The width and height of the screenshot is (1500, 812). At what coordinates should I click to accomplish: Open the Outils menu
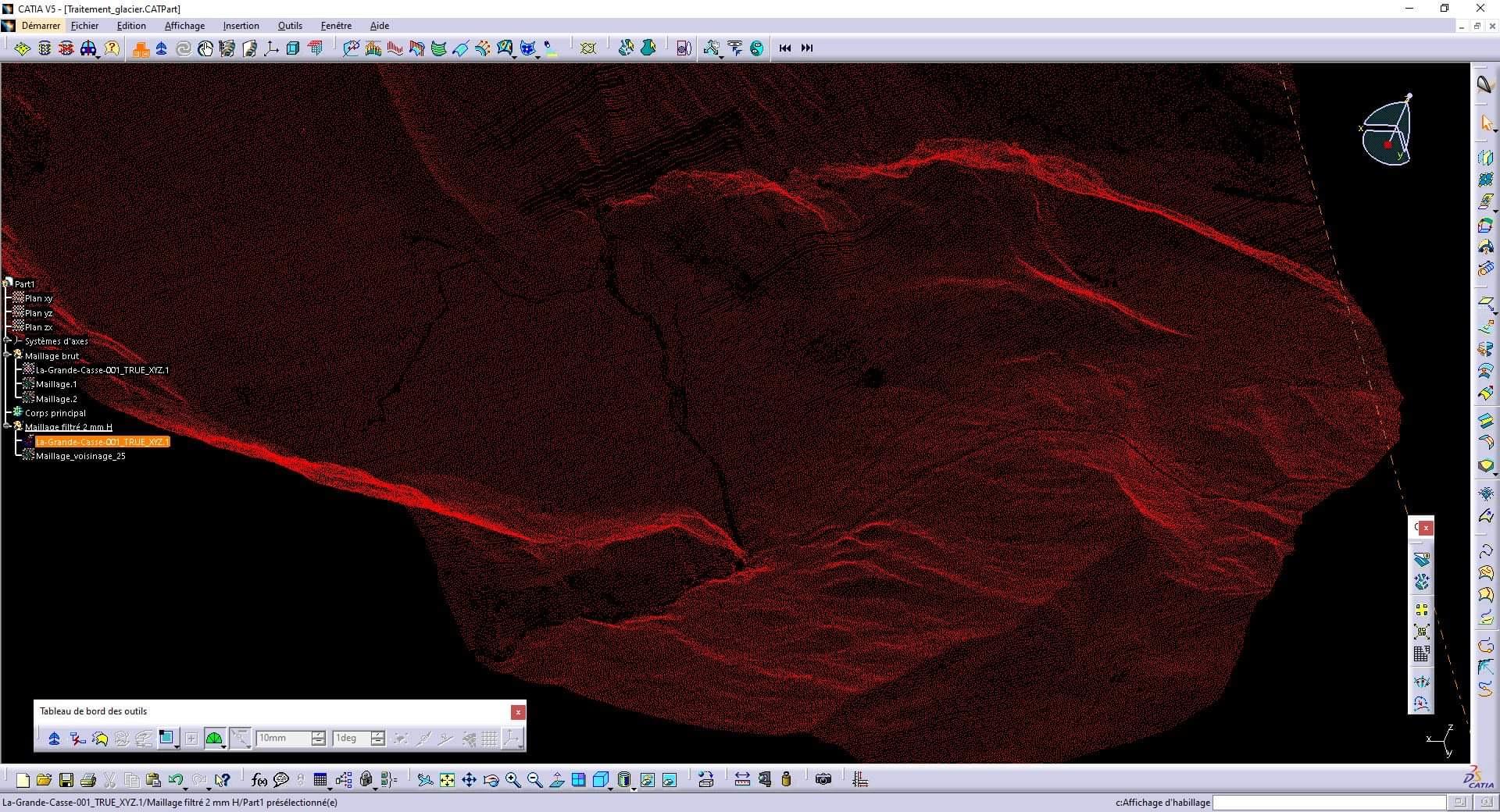point(290,26)
